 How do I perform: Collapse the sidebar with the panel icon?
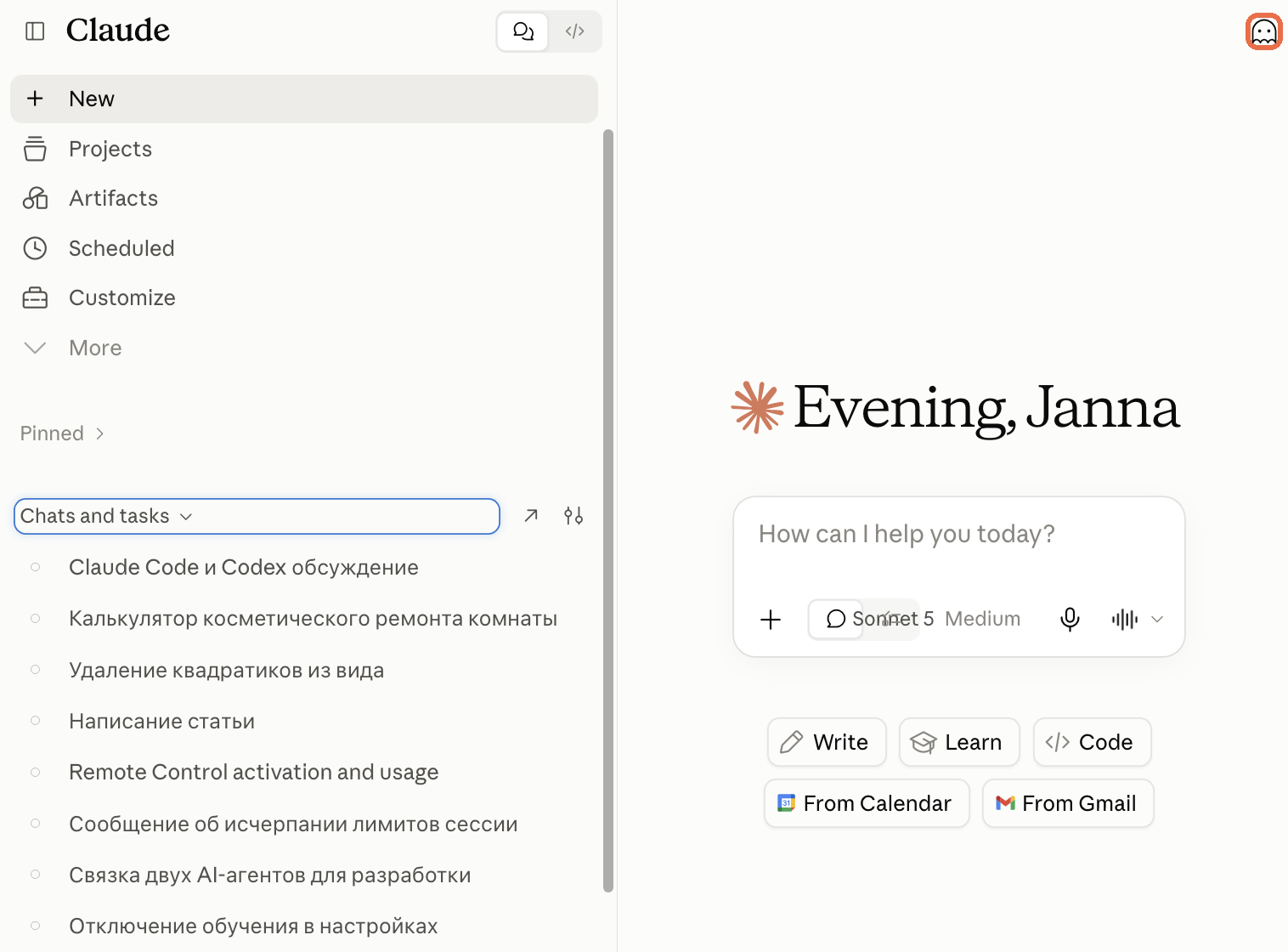pos(35,31)
